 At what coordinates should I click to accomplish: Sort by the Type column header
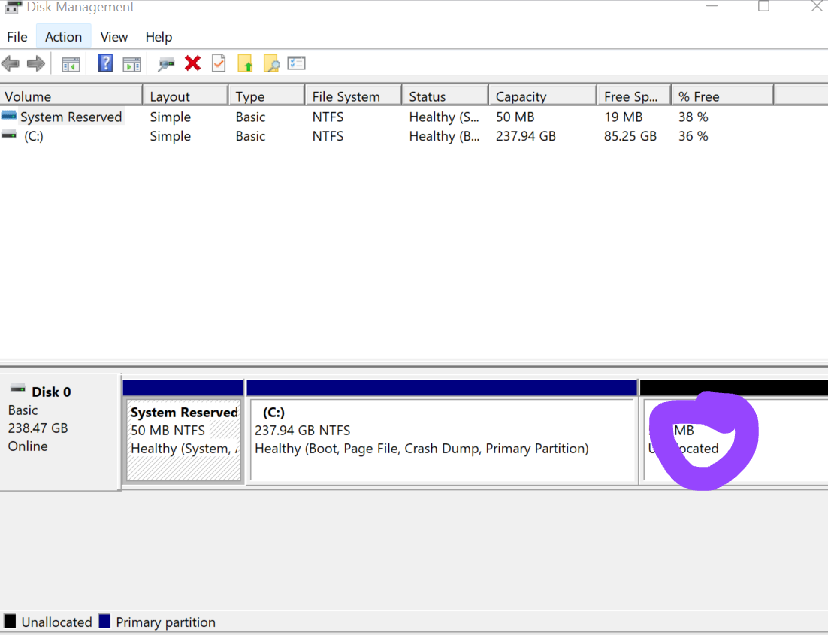(267, 97)
